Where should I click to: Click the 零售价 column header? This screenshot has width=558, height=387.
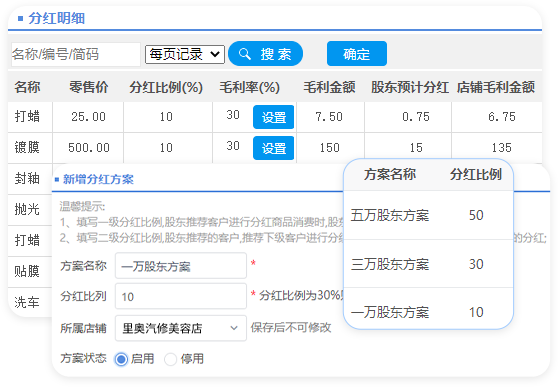[89, 87]
